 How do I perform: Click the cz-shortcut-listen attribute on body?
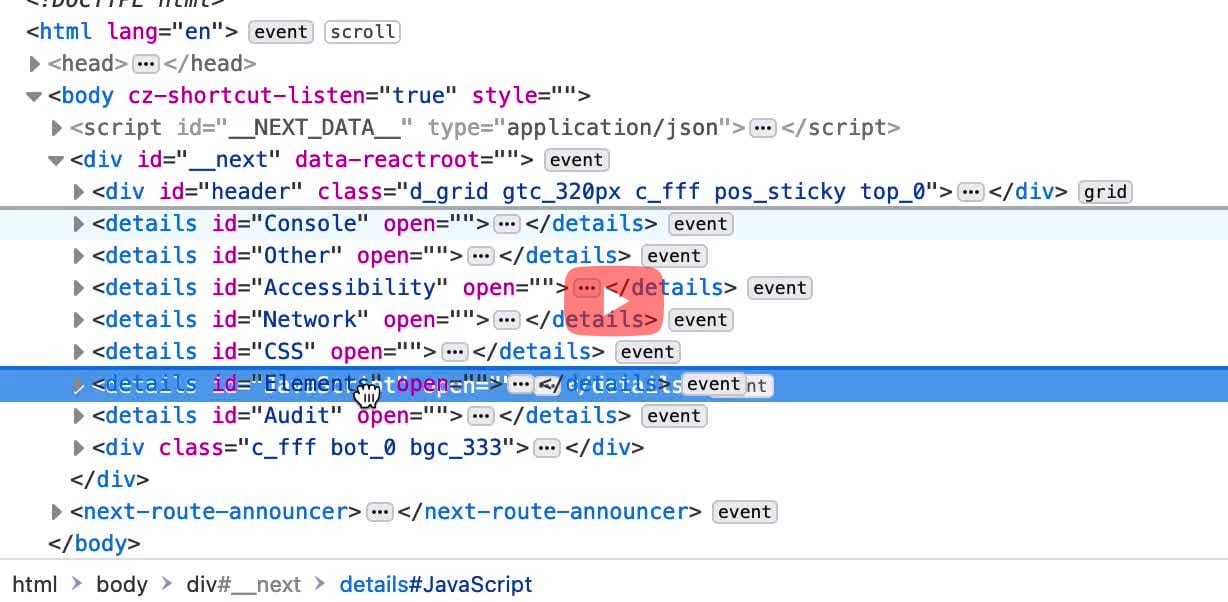[x=293, y=96]
